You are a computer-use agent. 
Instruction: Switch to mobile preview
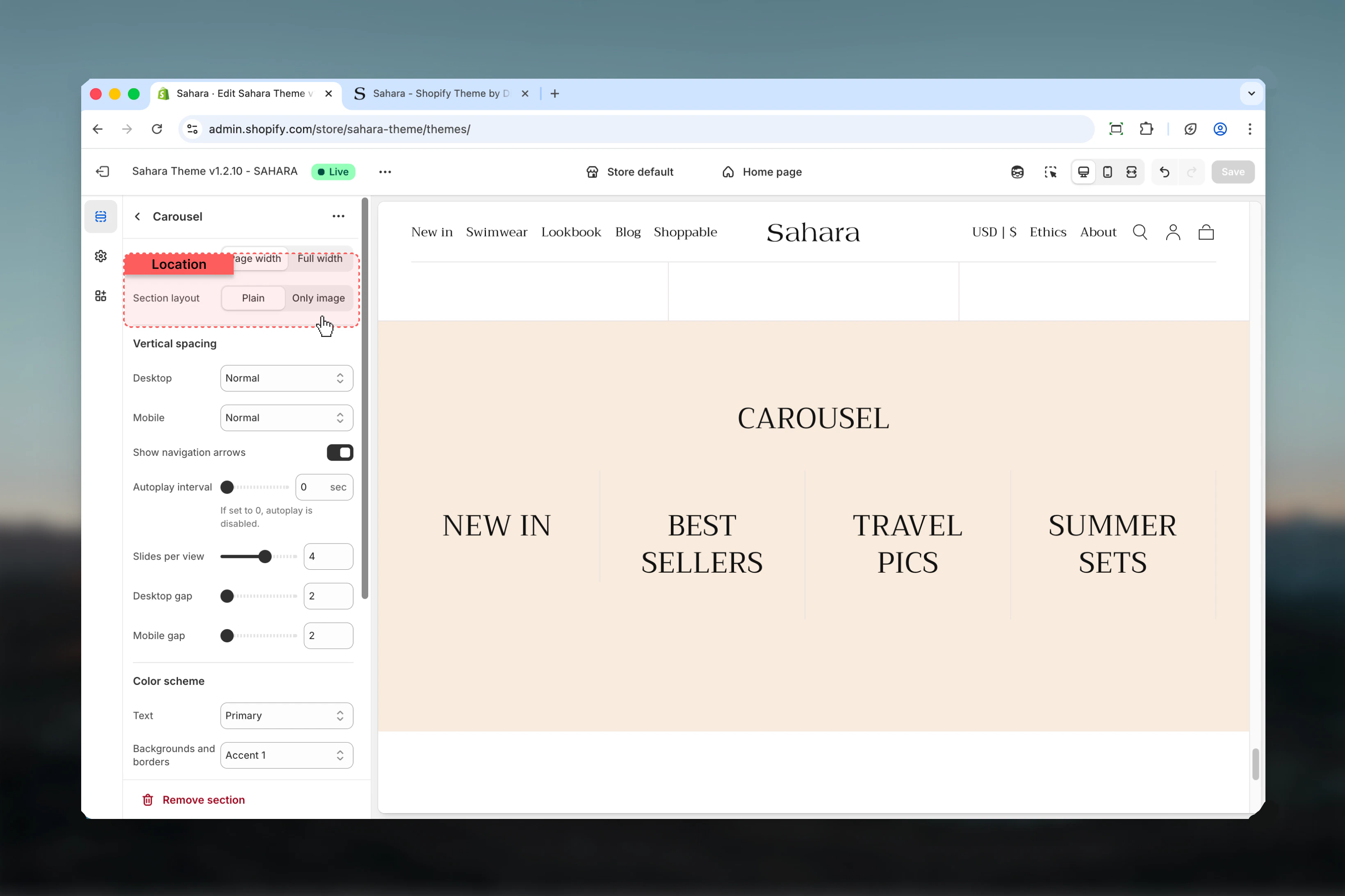point(1107,171)
